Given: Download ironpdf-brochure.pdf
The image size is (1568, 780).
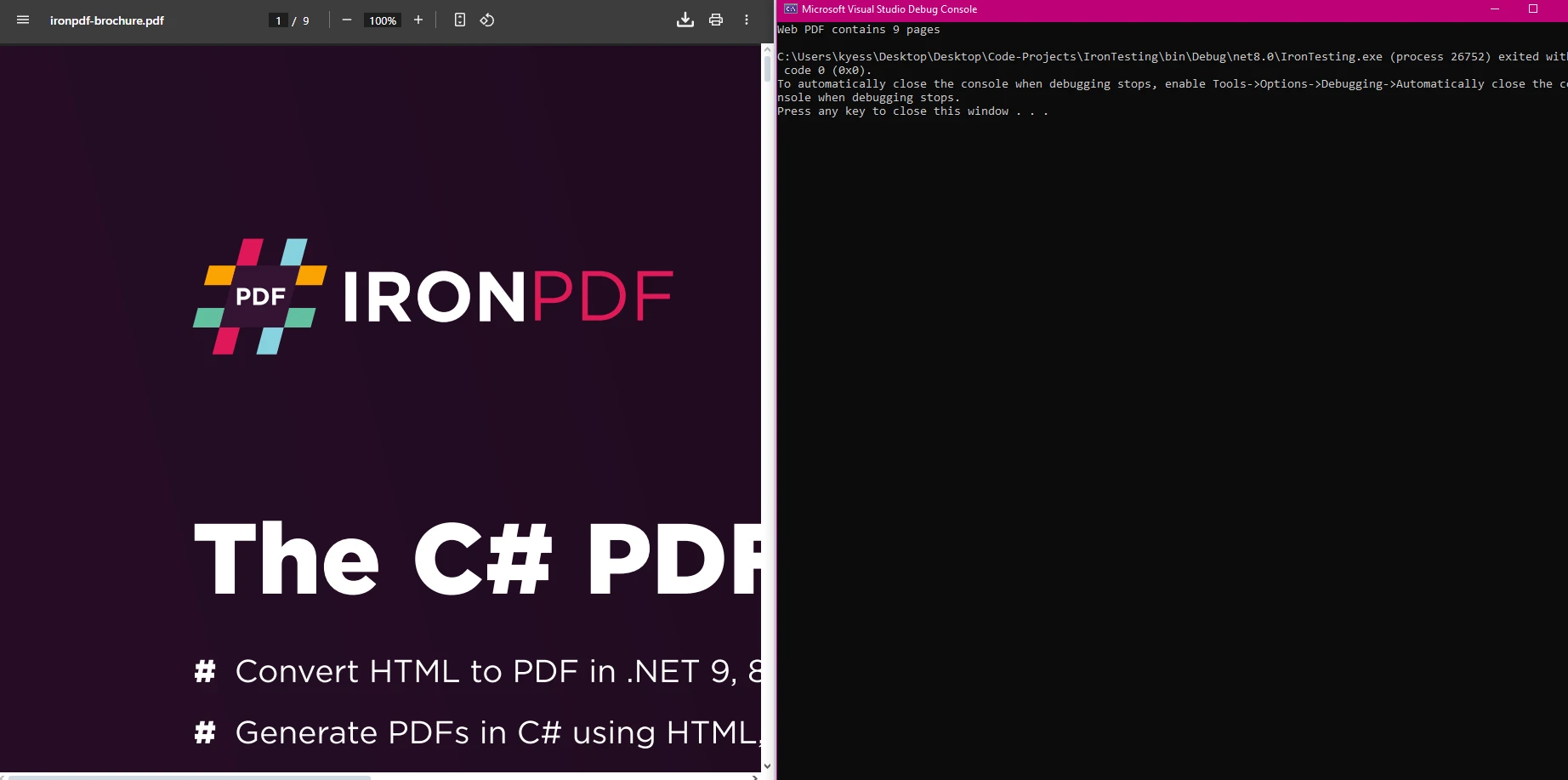Looking at the screenshot, I should tap(685, 20).
